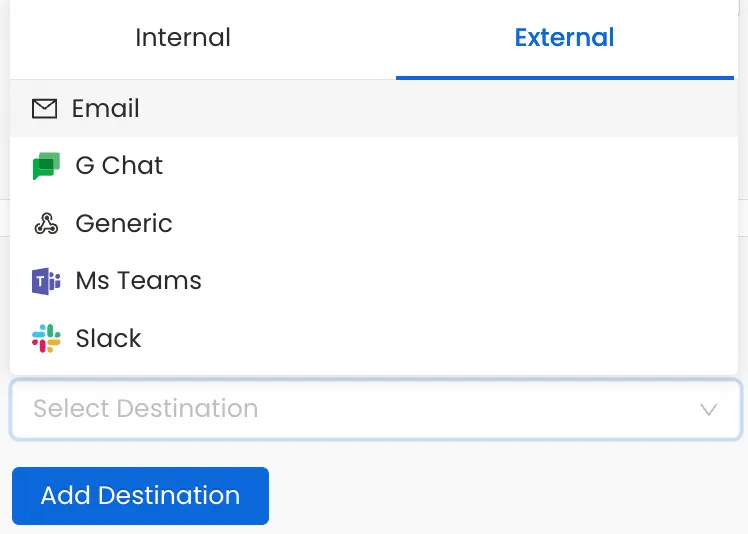Click the purple Ms Teams icon

click(x=46, y=281)
